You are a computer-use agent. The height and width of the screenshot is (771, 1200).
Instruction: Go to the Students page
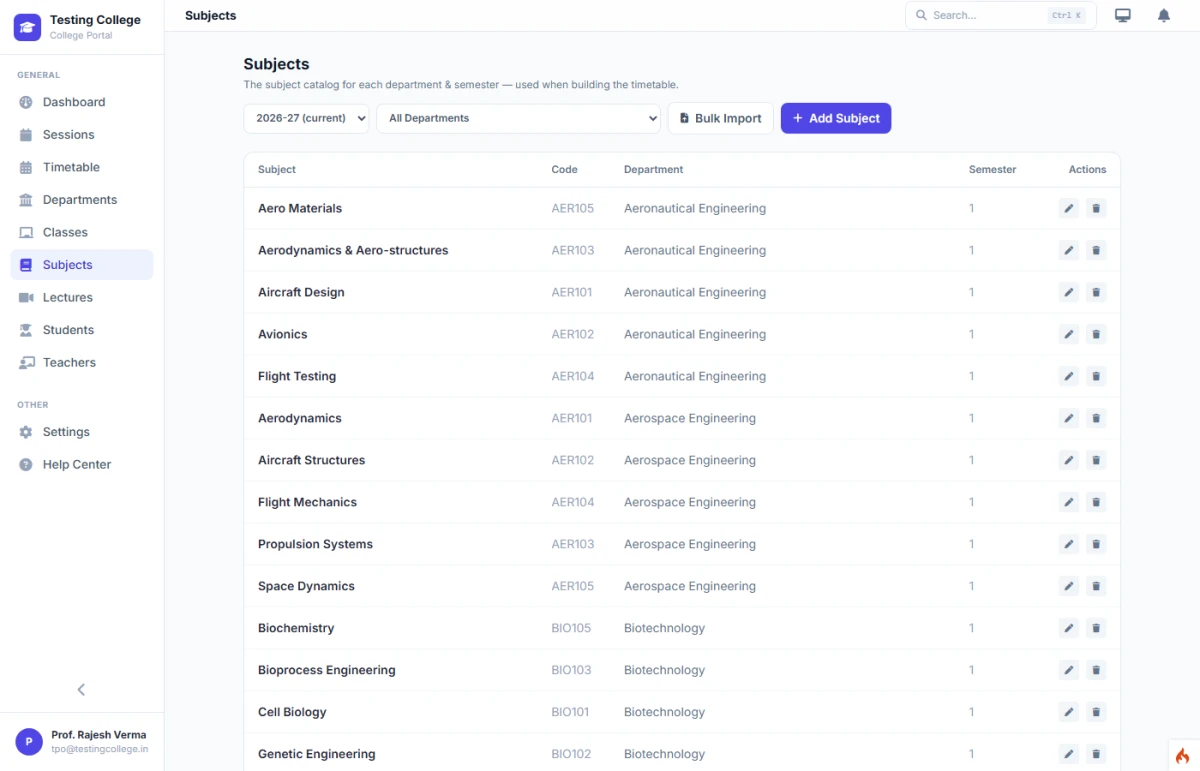tap(82, 330)
